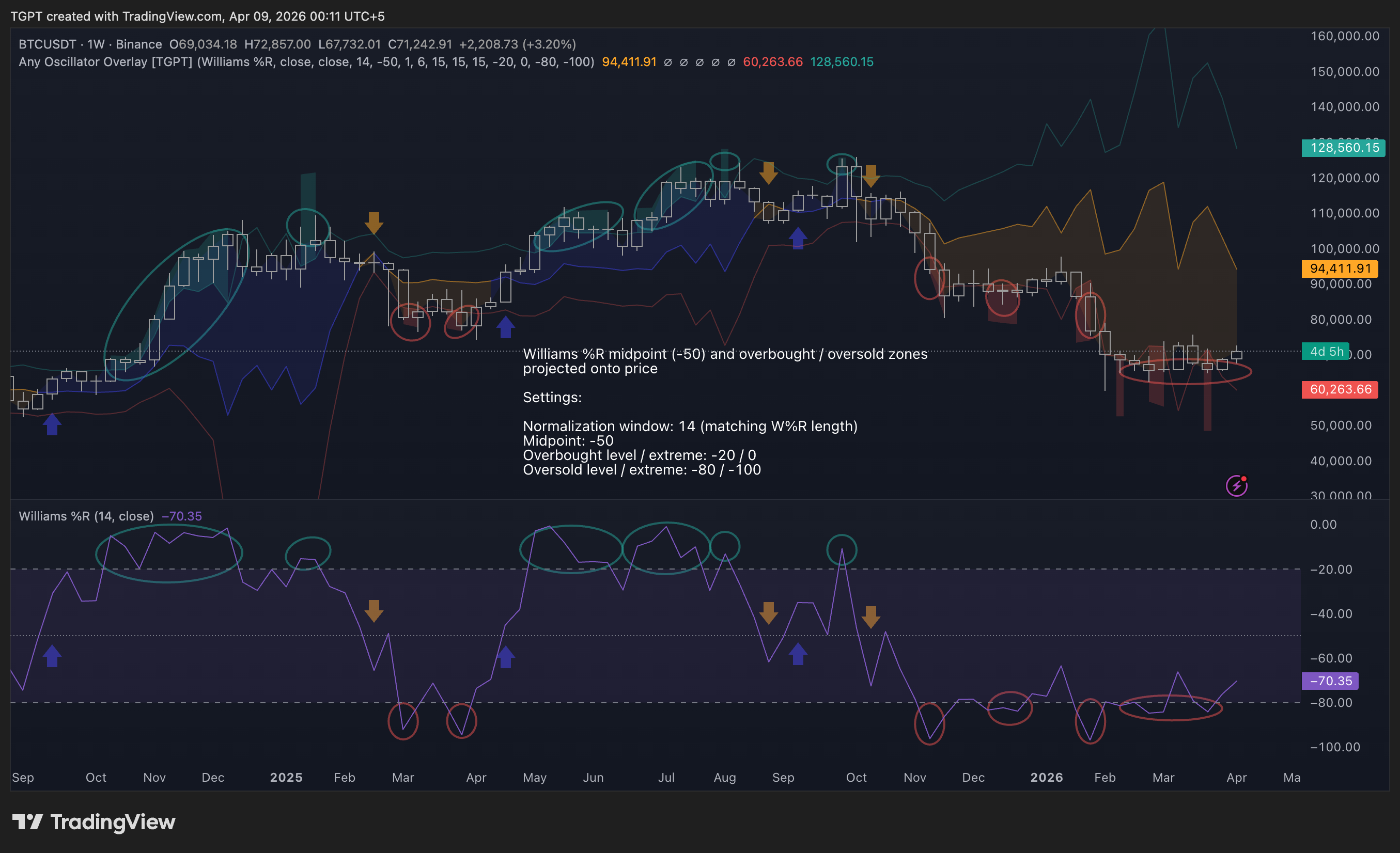
Task: Click the 100,000.00 price scale tick
Action: tap(1345, 249)
